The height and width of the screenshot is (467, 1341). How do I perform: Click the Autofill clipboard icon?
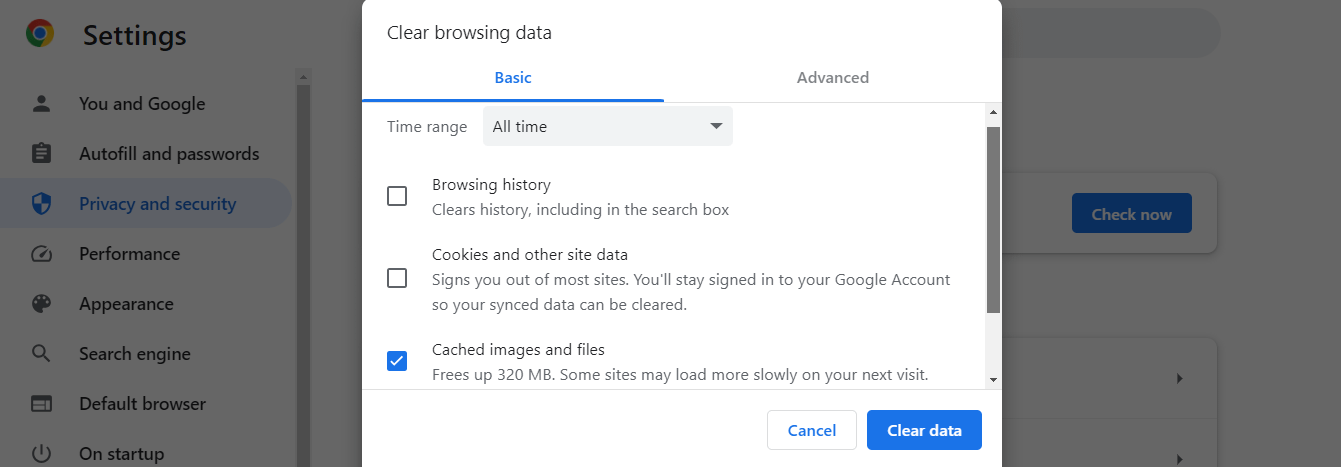[41, 154]
